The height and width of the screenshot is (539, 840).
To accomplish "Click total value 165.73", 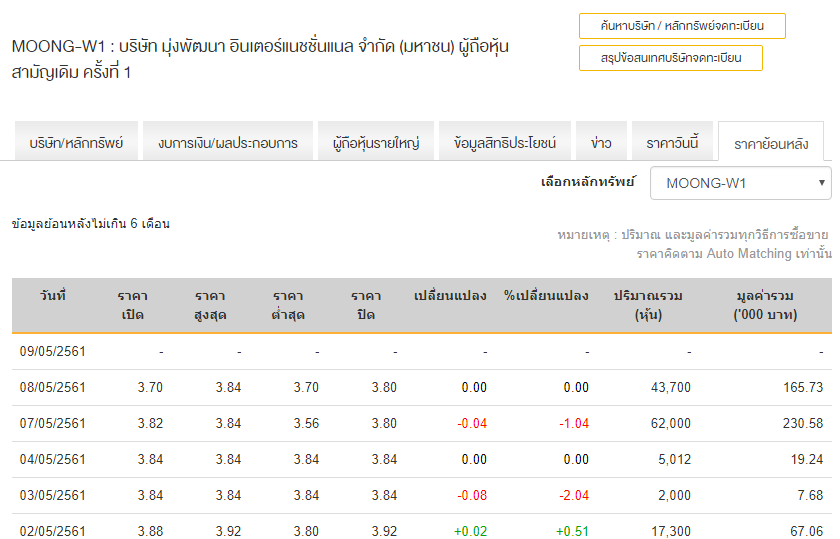I will 803,387.
